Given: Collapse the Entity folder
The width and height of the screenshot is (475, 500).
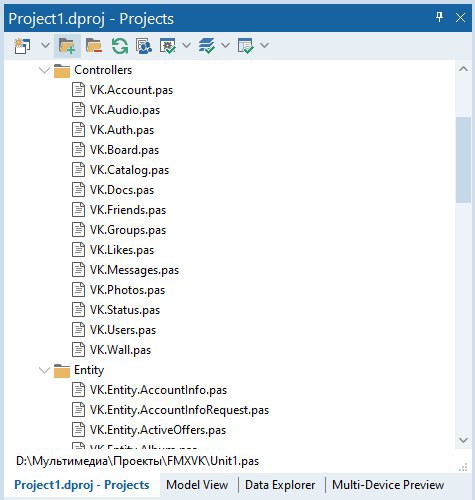Looking at the screenshot, I should 44,370.
